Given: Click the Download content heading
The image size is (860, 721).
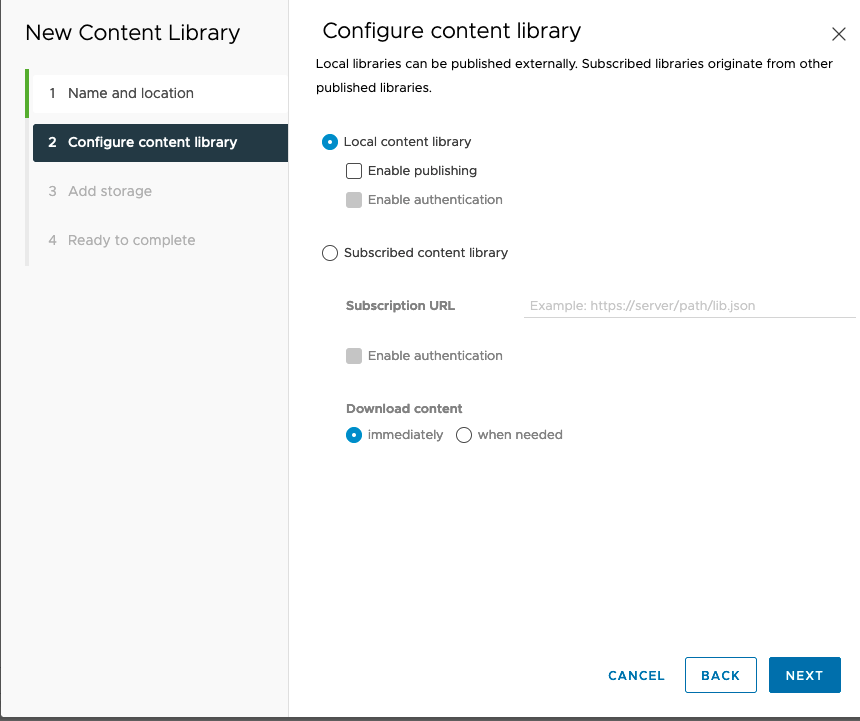Looking at the screenshot, I should click(x=404, y=408).
